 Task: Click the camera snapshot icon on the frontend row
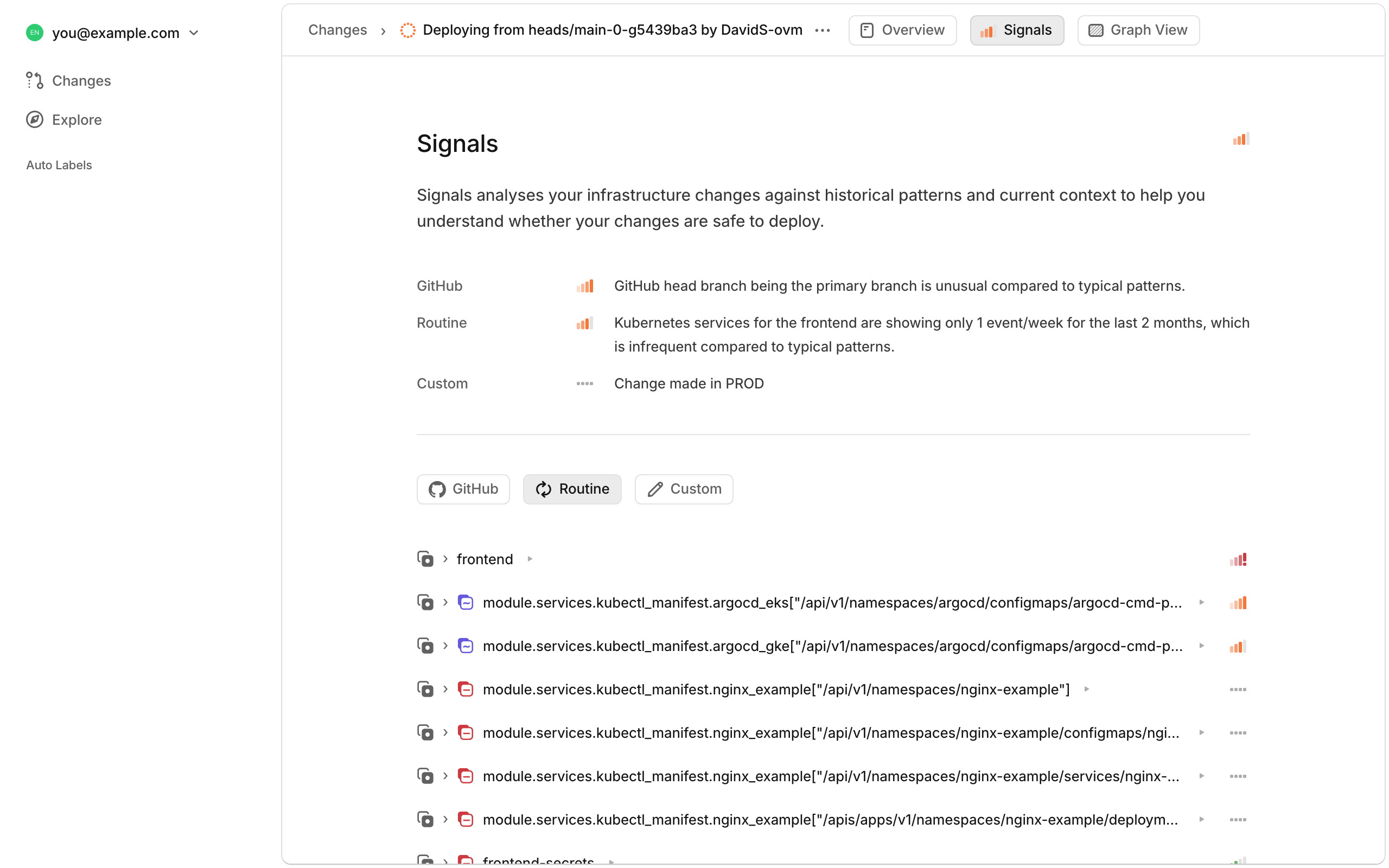pos(425,559)
